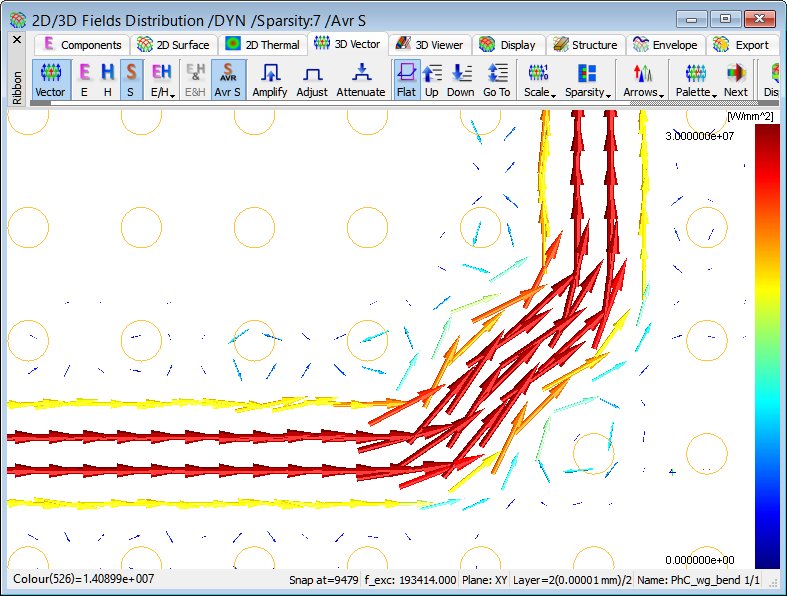Close the ribbon with X button

pyautogui.click(x=16, y=40)
